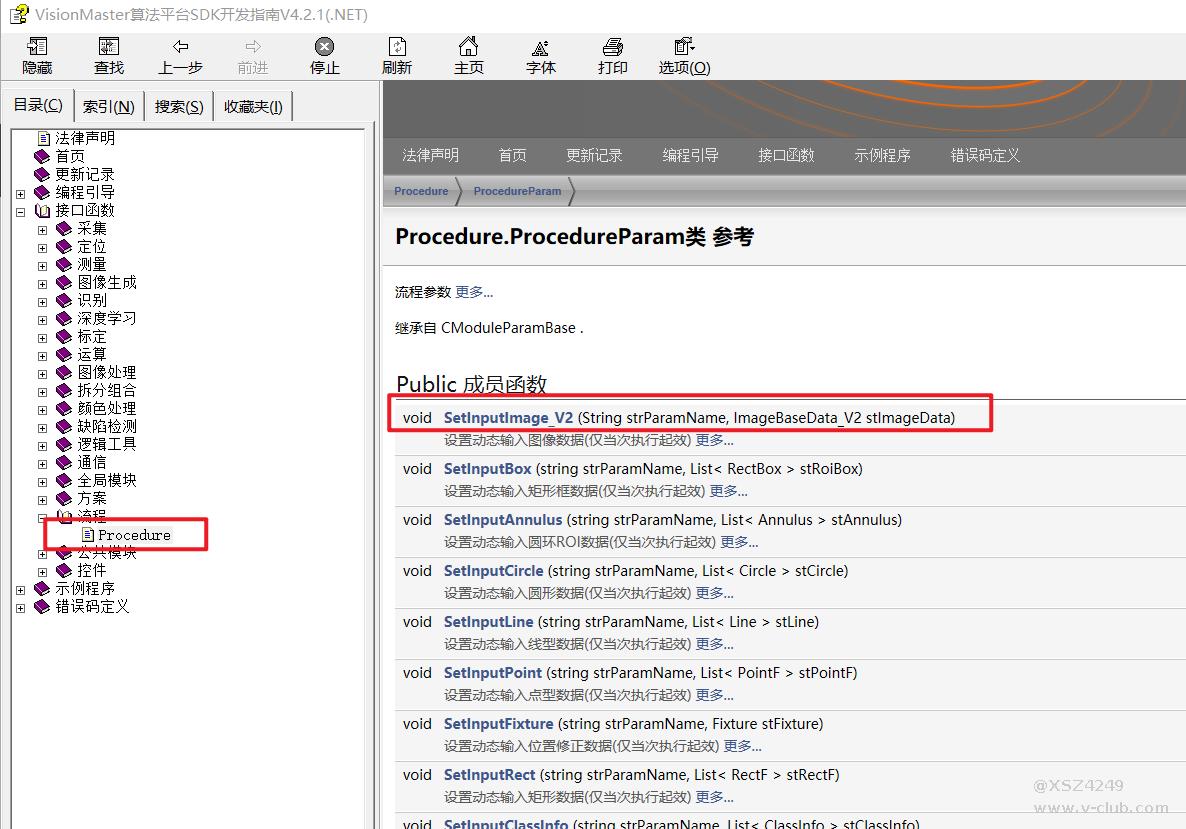Switch to the 收藏夹(I) tab

coord(253,107)
